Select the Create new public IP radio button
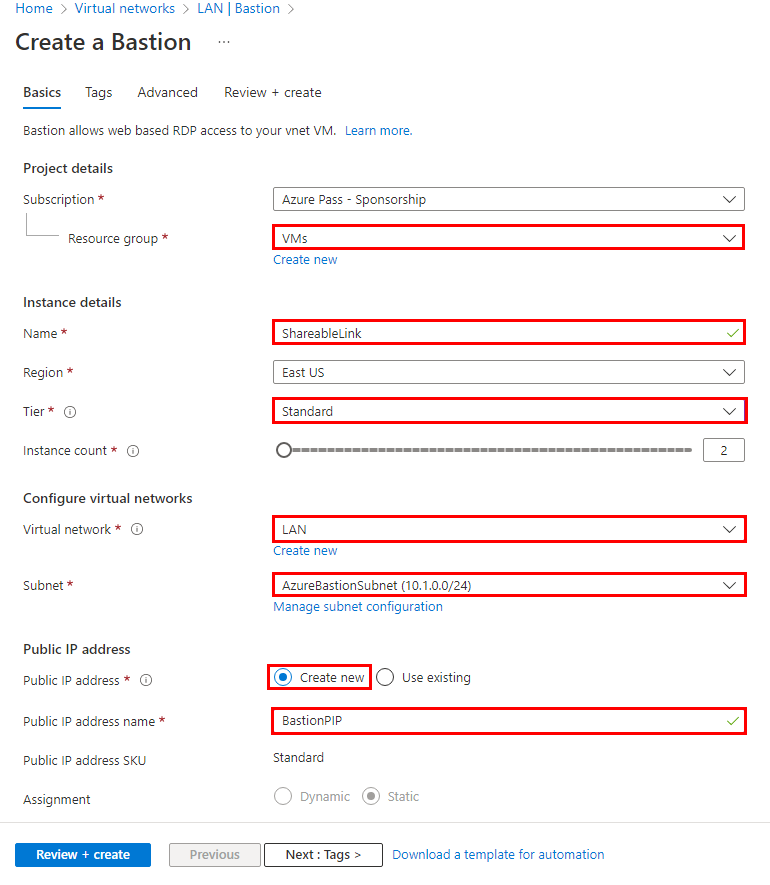The height and width of the screenshot is (885, 770). click(283, 677)
